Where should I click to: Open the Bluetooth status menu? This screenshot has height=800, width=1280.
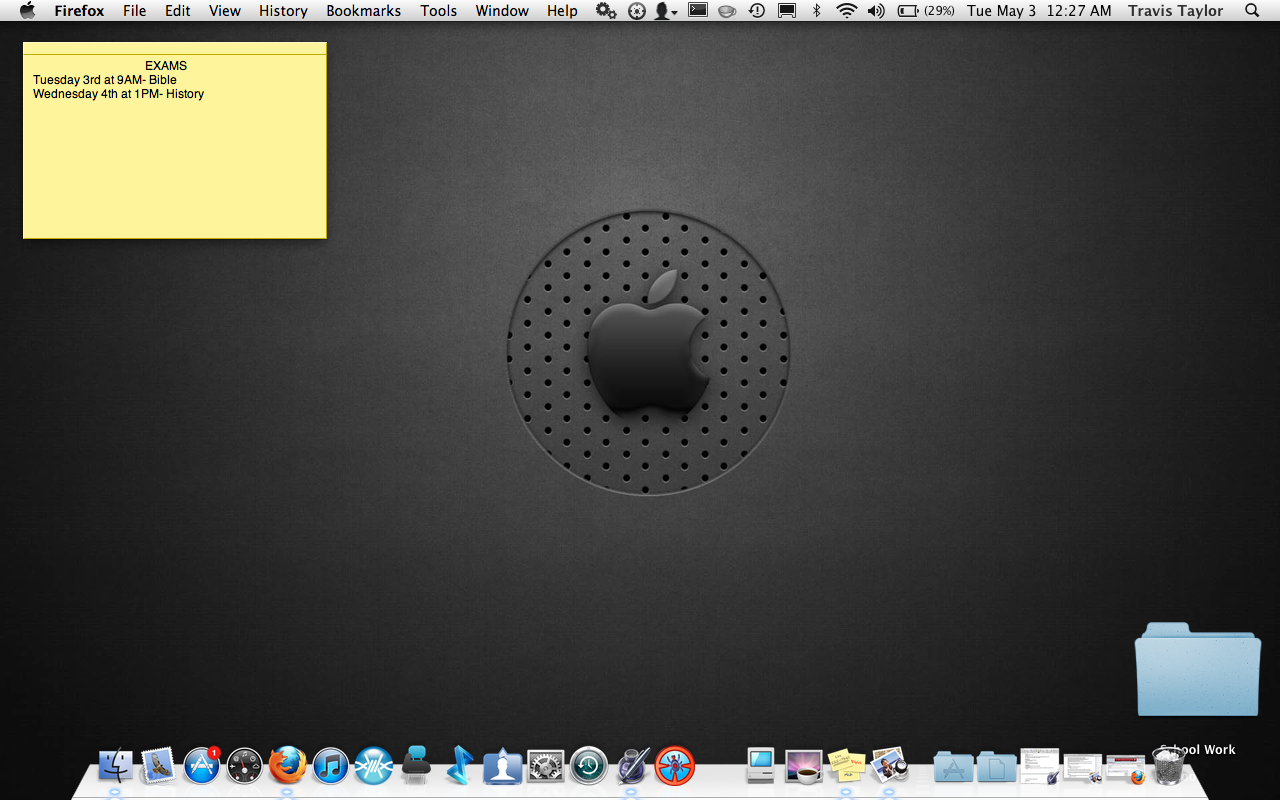[x=817, y=11]
